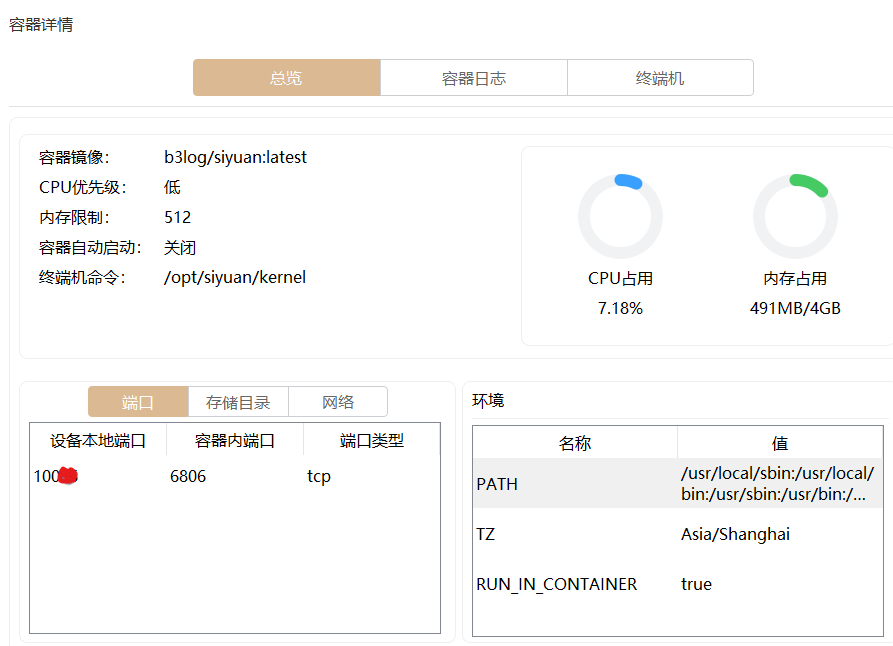Viewport: 893px width, 646px height.
Task: Open the 终端机 terminal tab
Action: 660,78
